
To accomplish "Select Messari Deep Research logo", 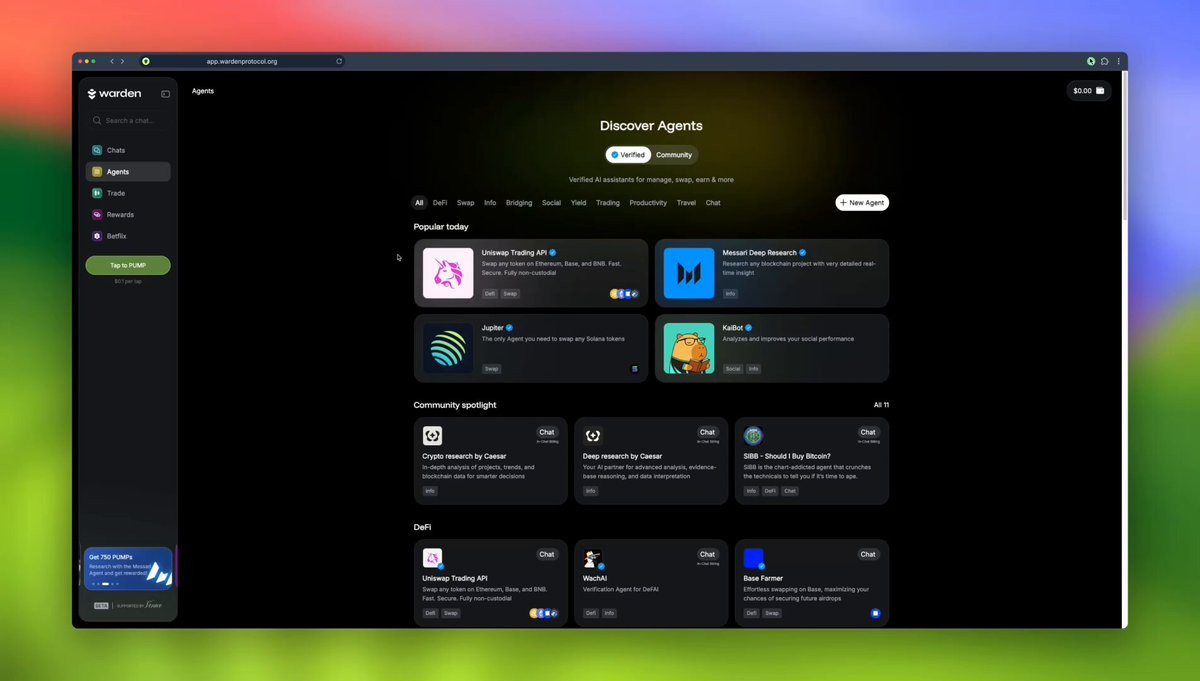I will click(689, 273).
